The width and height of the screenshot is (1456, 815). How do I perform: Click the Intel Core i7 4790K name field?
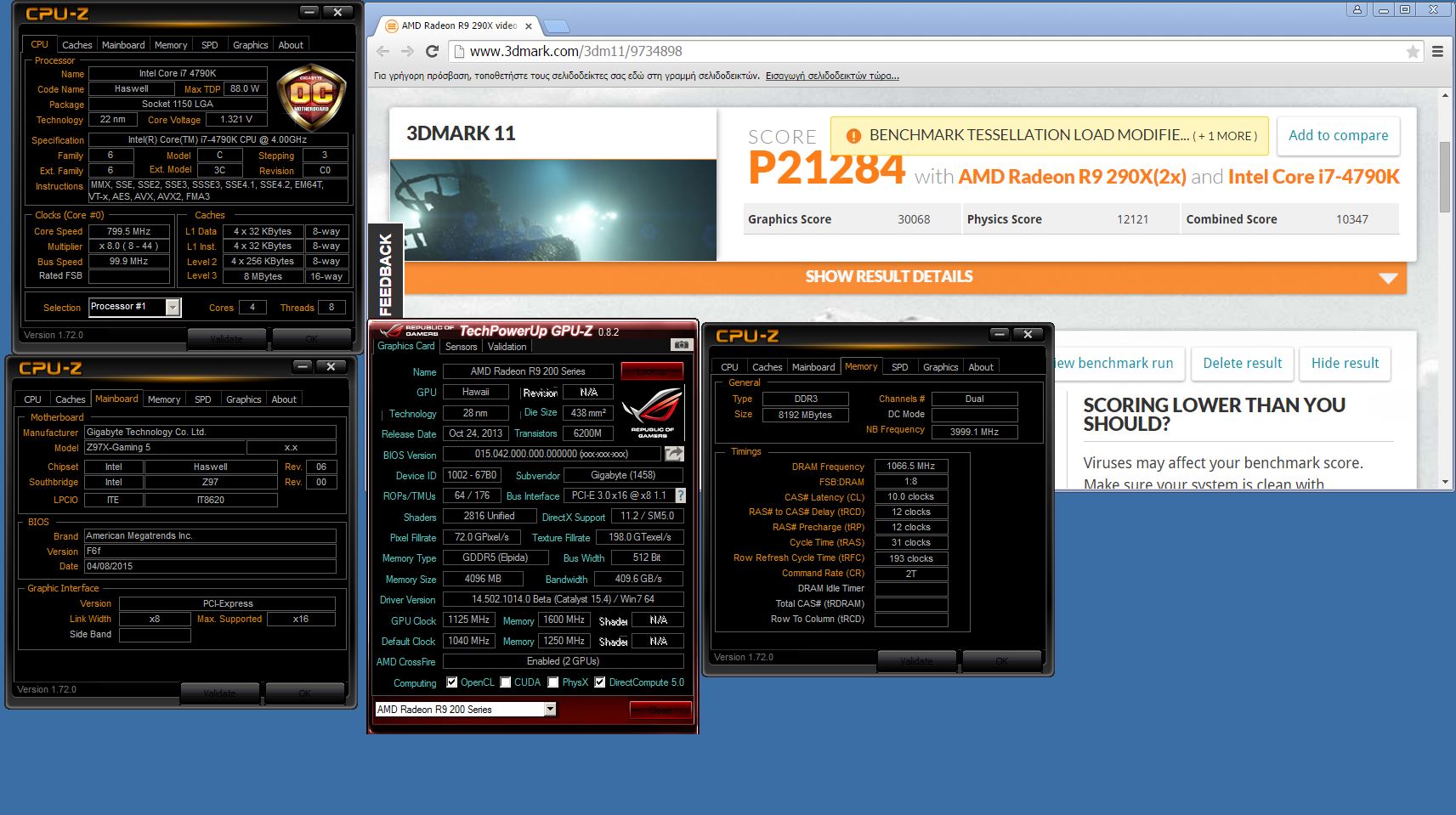point(178,74)
